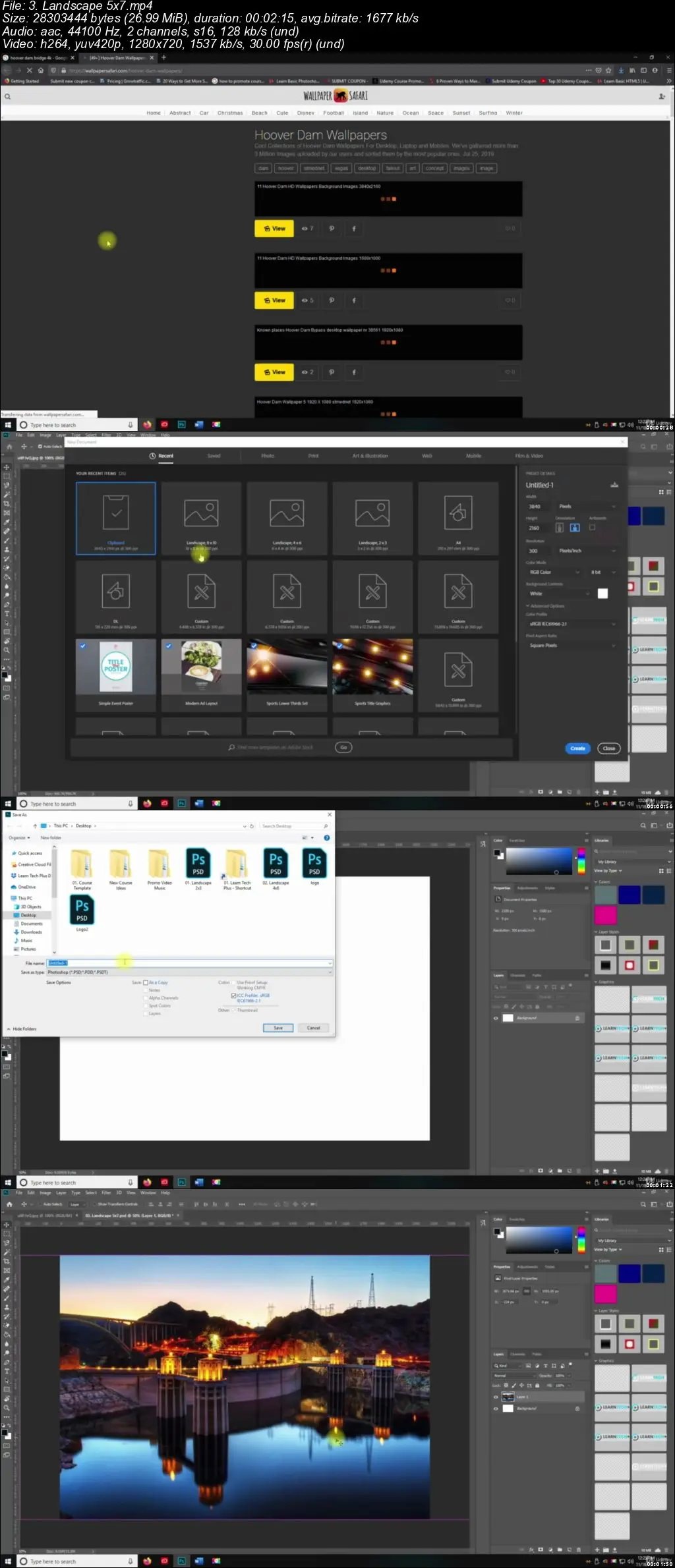
Task: Click the background color swatch in New Document
Action: 602,594
